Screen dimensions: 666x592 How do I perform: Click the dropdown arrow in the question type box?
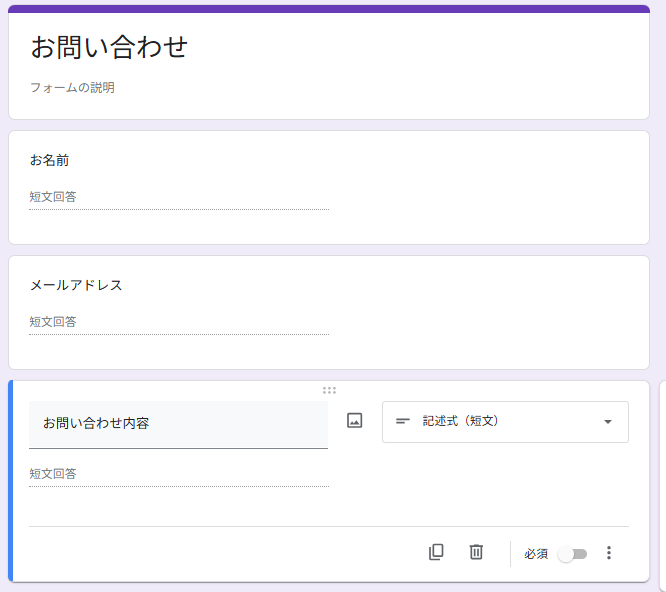click(607, 421)
